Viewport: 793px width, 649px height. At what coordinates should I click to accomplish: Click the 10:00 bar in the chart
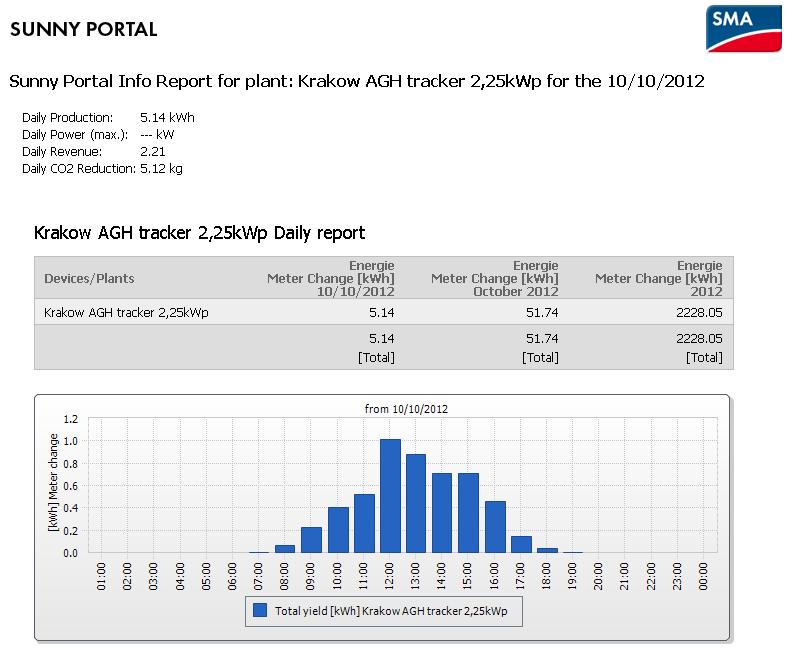(338, 530)
